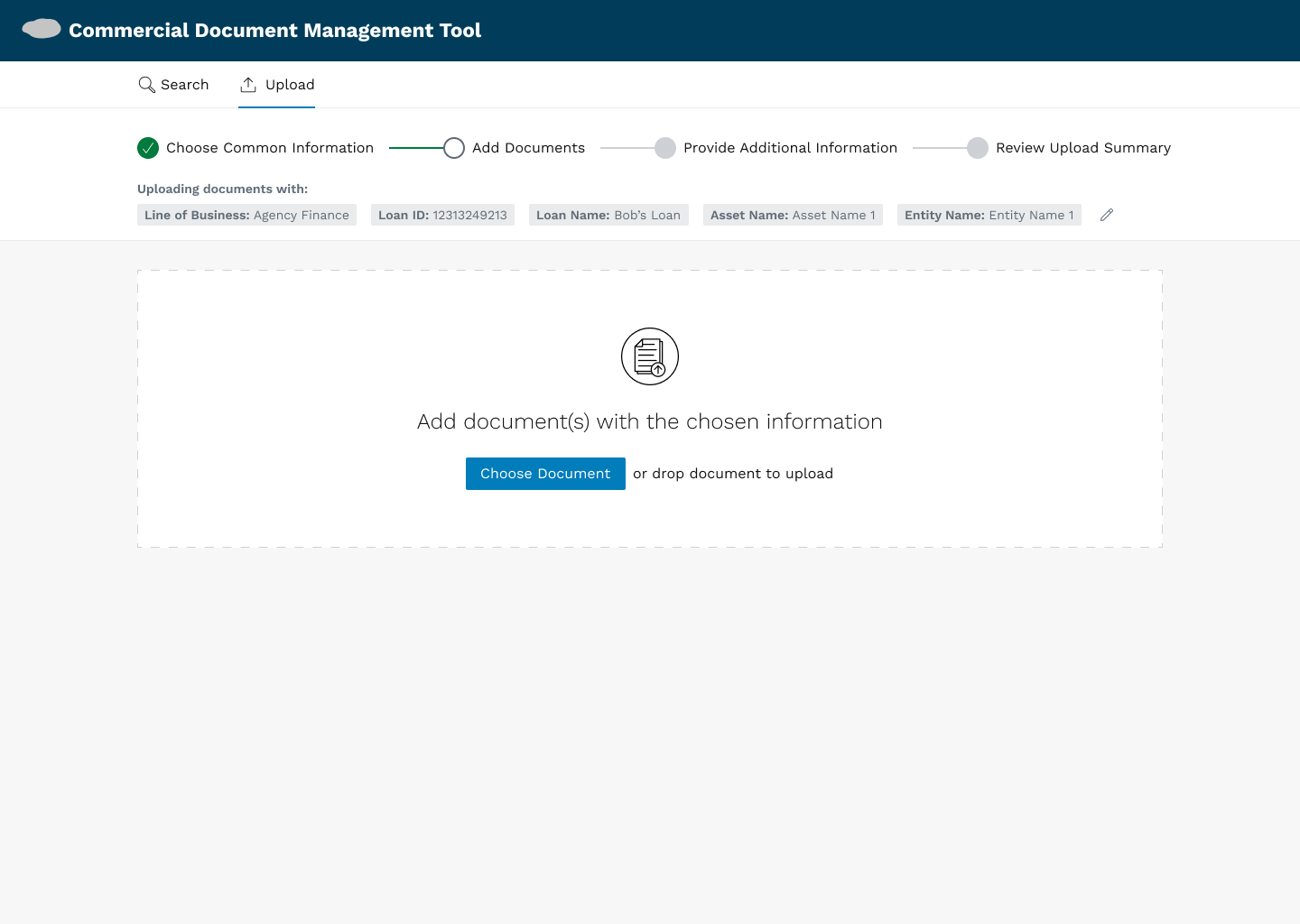Click Provide Additional Information step circle
The image size is (1300, 924).
pos(665,148)
